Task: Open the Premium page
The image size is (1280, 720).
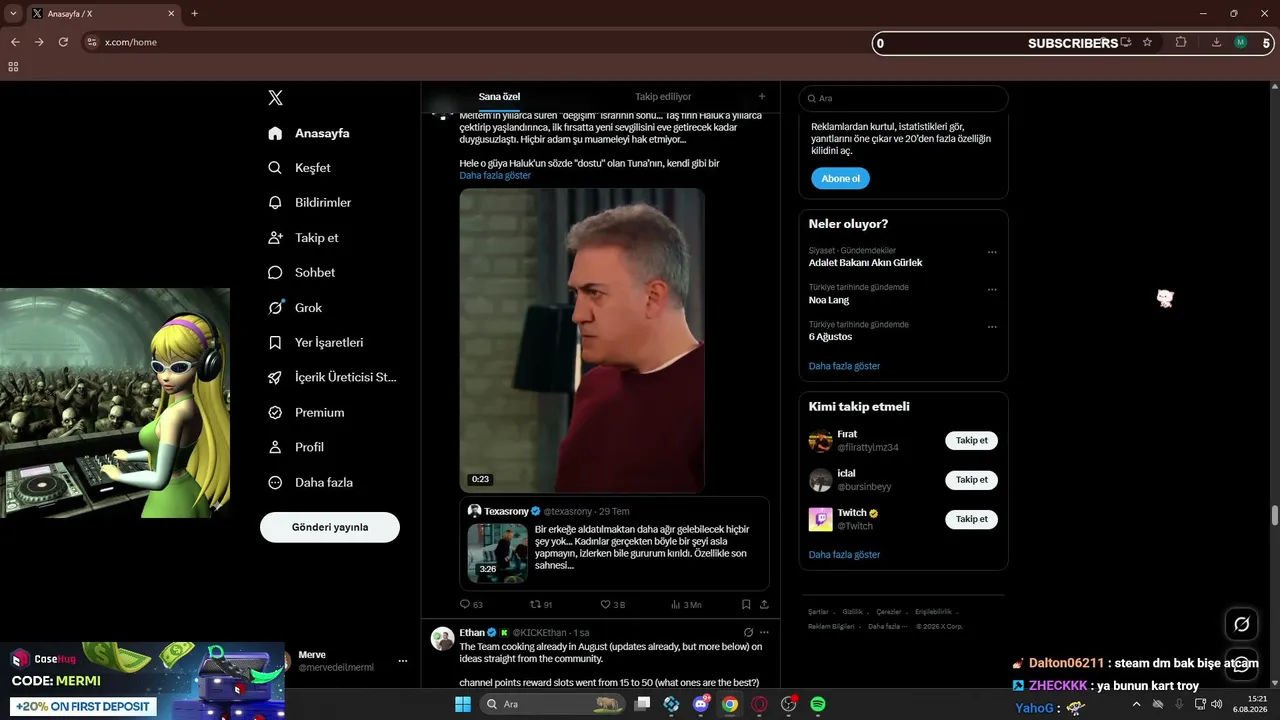Action: click(306, 413)
